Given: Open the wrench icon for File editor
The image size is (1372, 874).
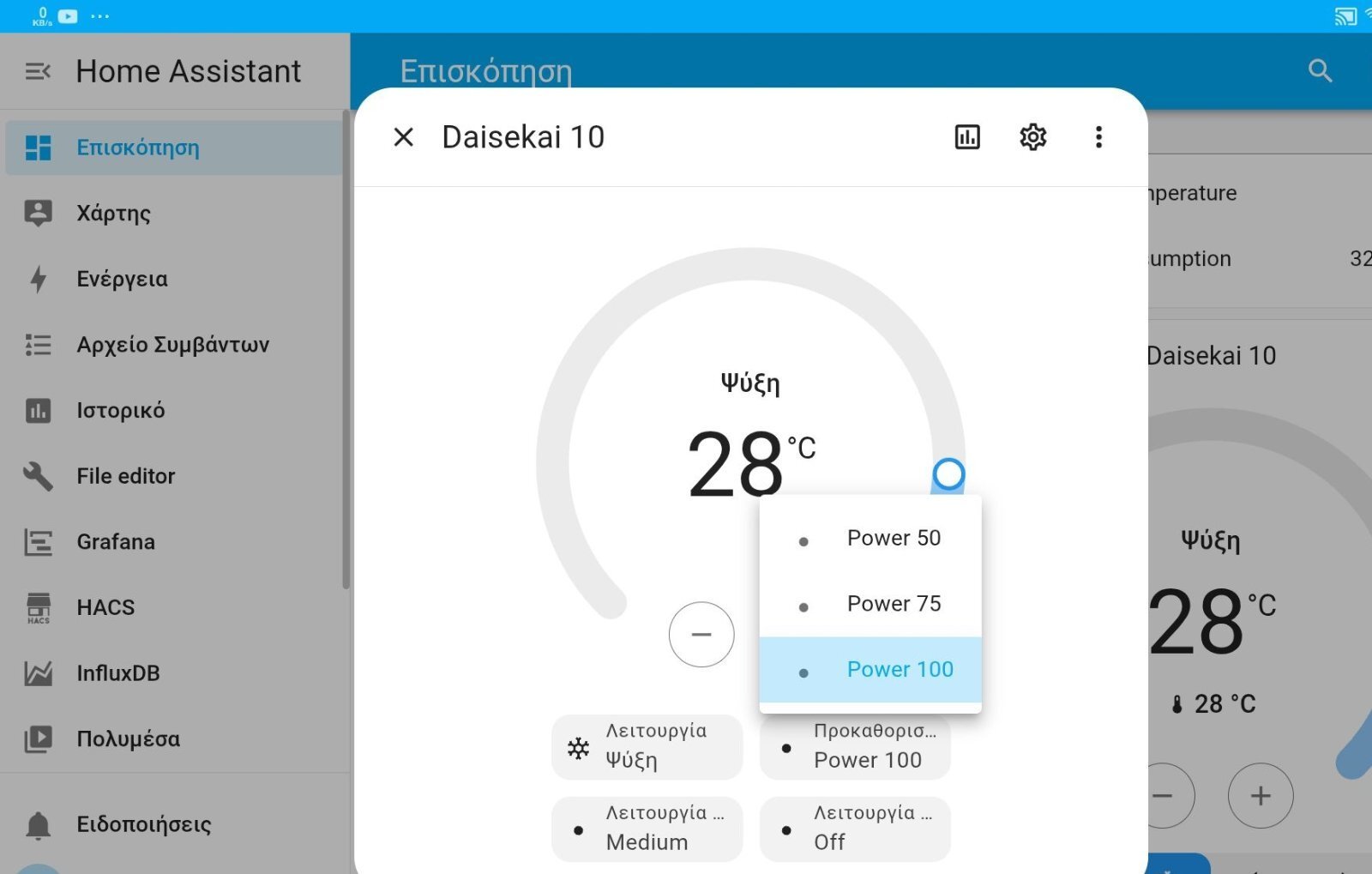Looking at the screenshot, I should [39, 476].
